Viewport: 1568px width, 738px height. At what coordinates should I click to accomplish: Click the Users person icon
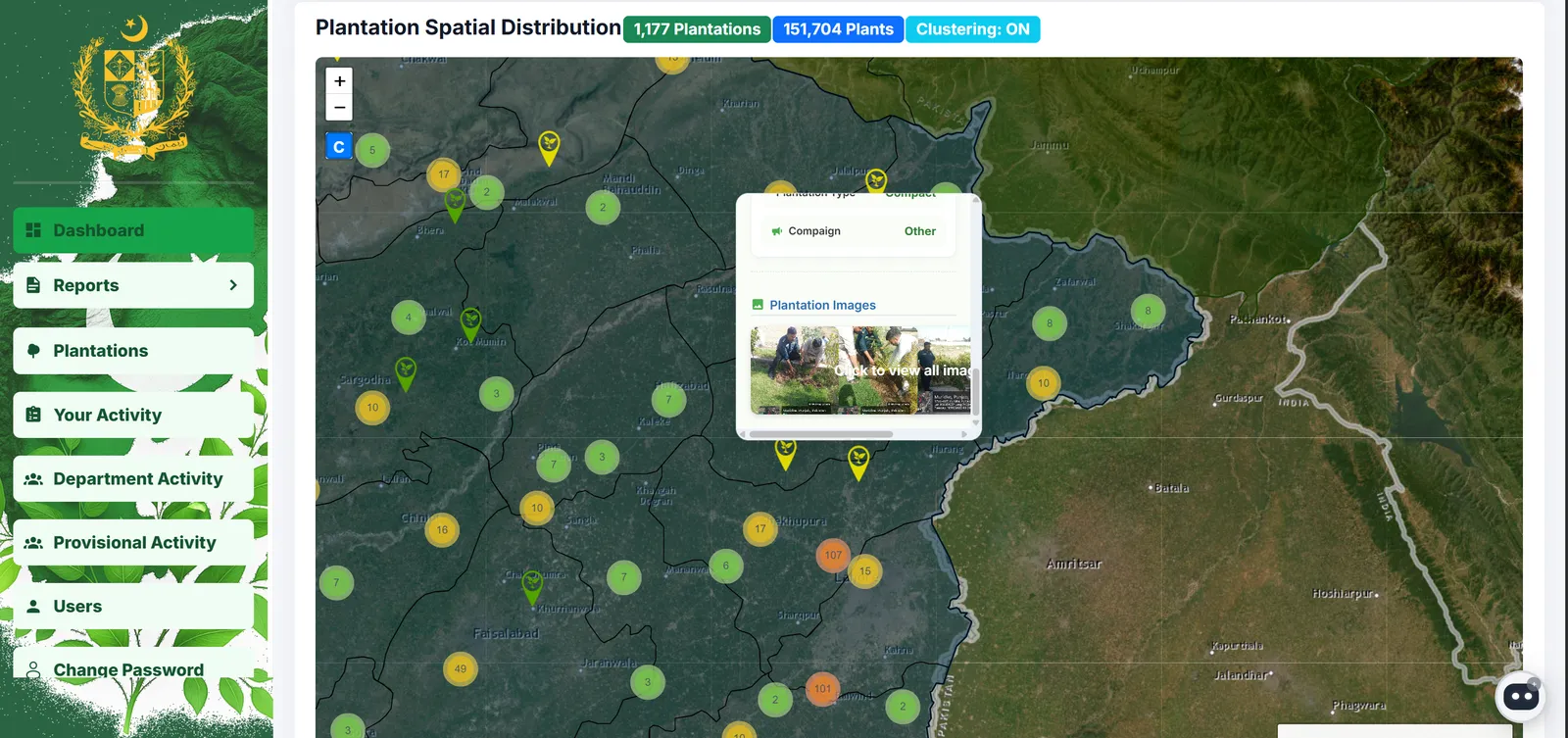[33, 607]
